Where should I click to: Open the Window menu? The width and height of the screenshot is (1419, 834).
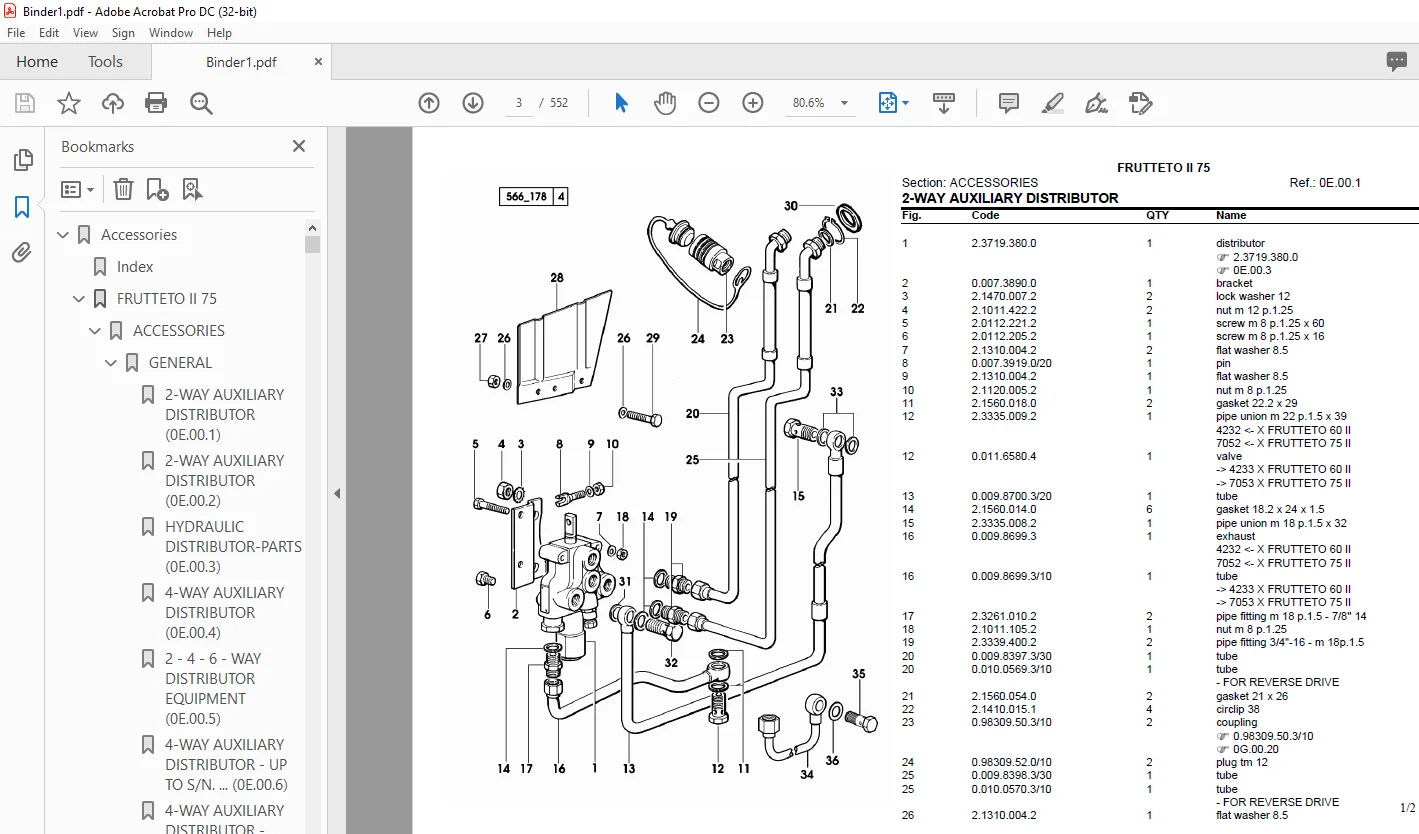[x=171, y=33]
